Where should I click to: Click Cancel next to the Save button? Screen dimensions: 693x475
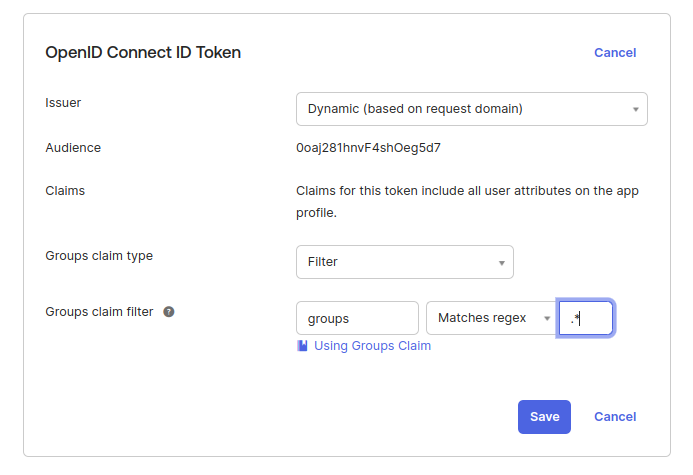(615, 417)
